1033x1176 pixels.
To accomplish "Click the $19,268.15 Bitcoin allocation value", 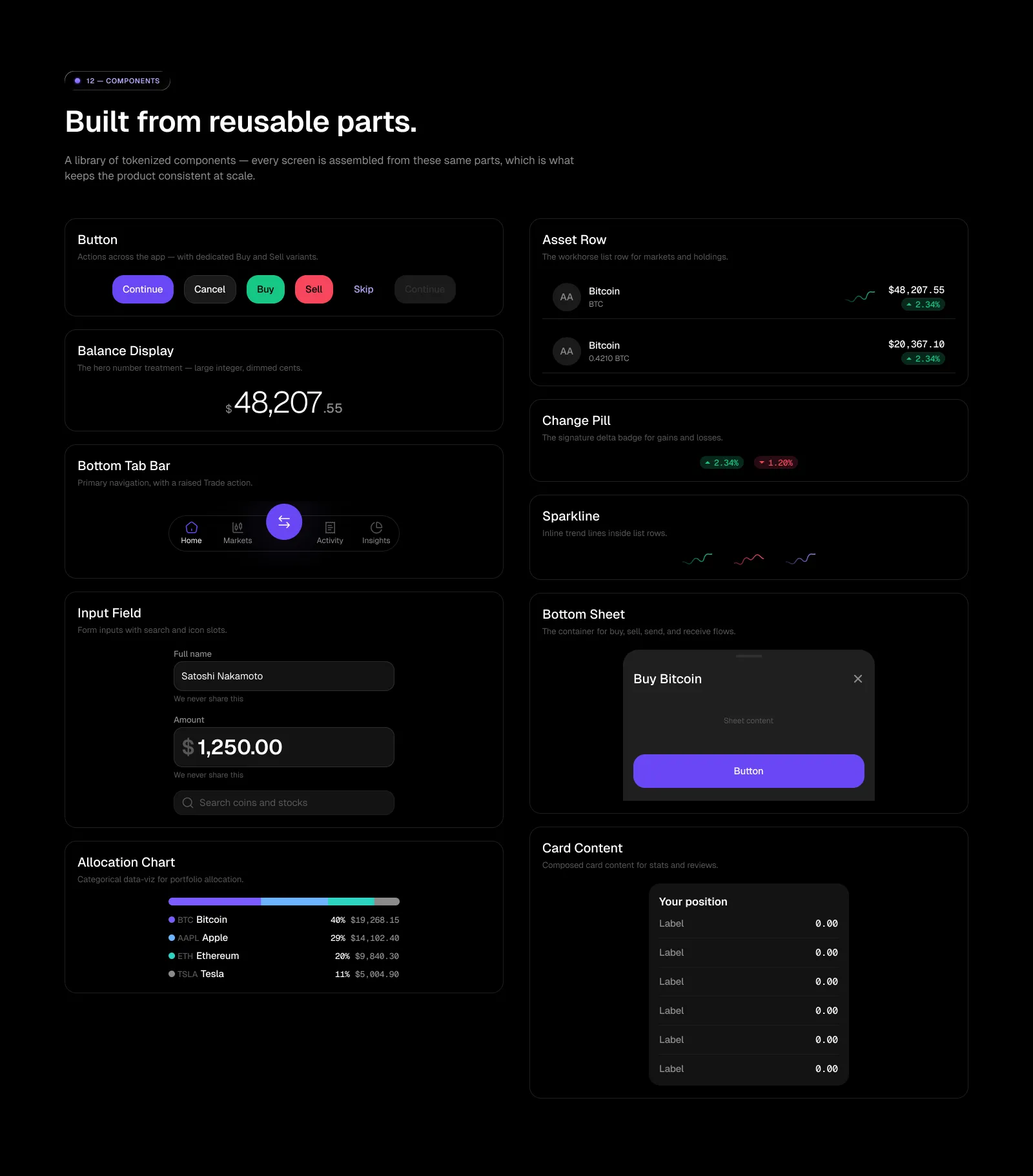I will click(375, 920).
